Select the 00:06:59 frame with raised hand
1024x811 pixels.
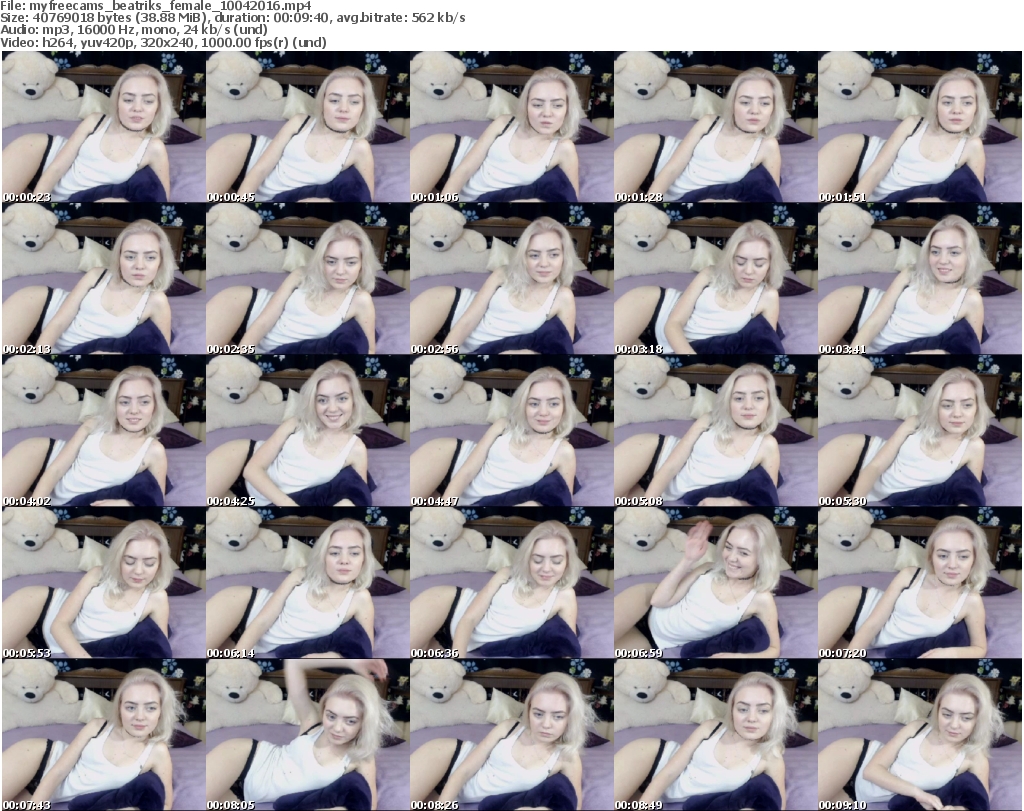tap(714, 584)
